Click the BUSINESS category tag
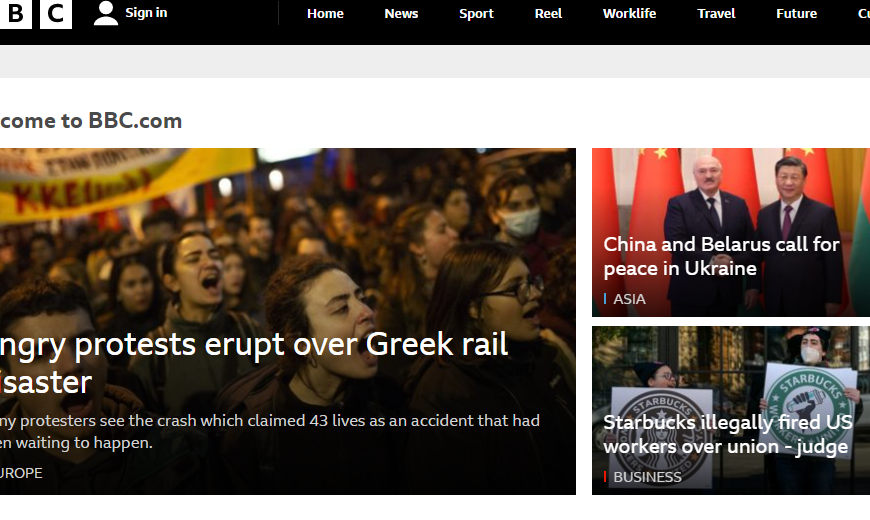The image size is (870, 520). (x=647, y=477)
